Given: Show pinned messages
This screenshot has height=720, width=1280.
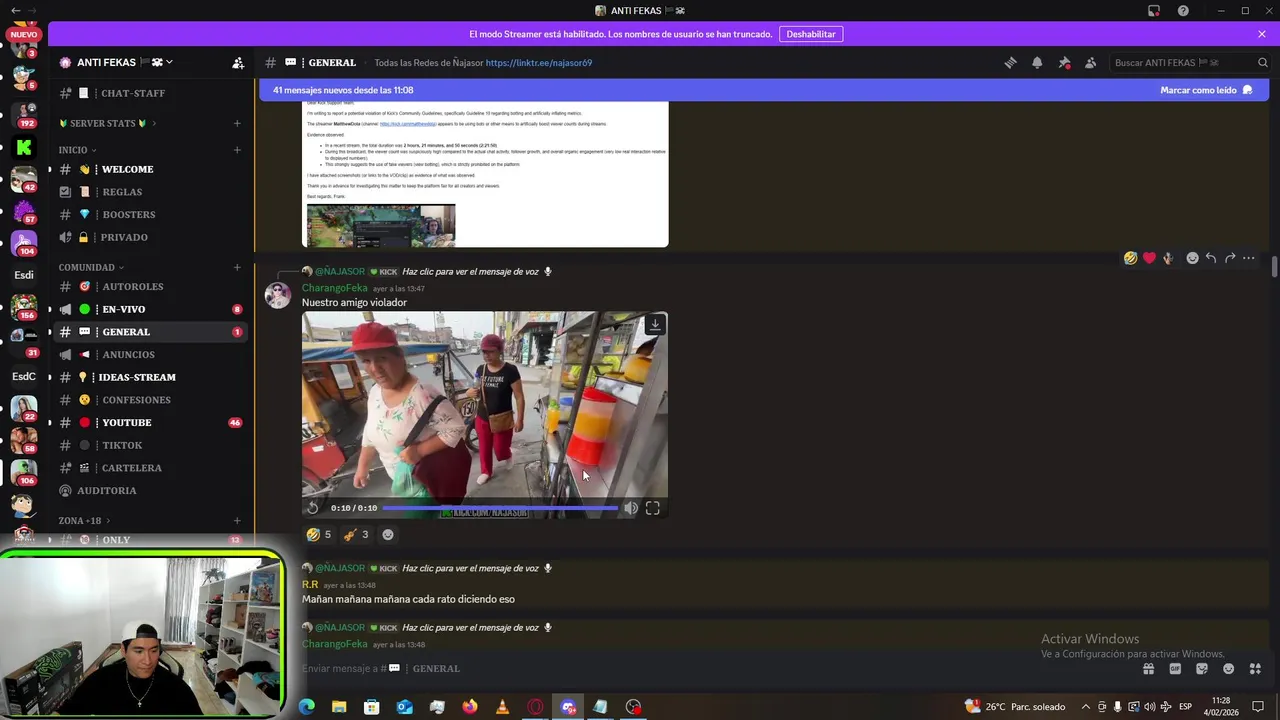Looking at the screenshot, I should coord(1064,62).
